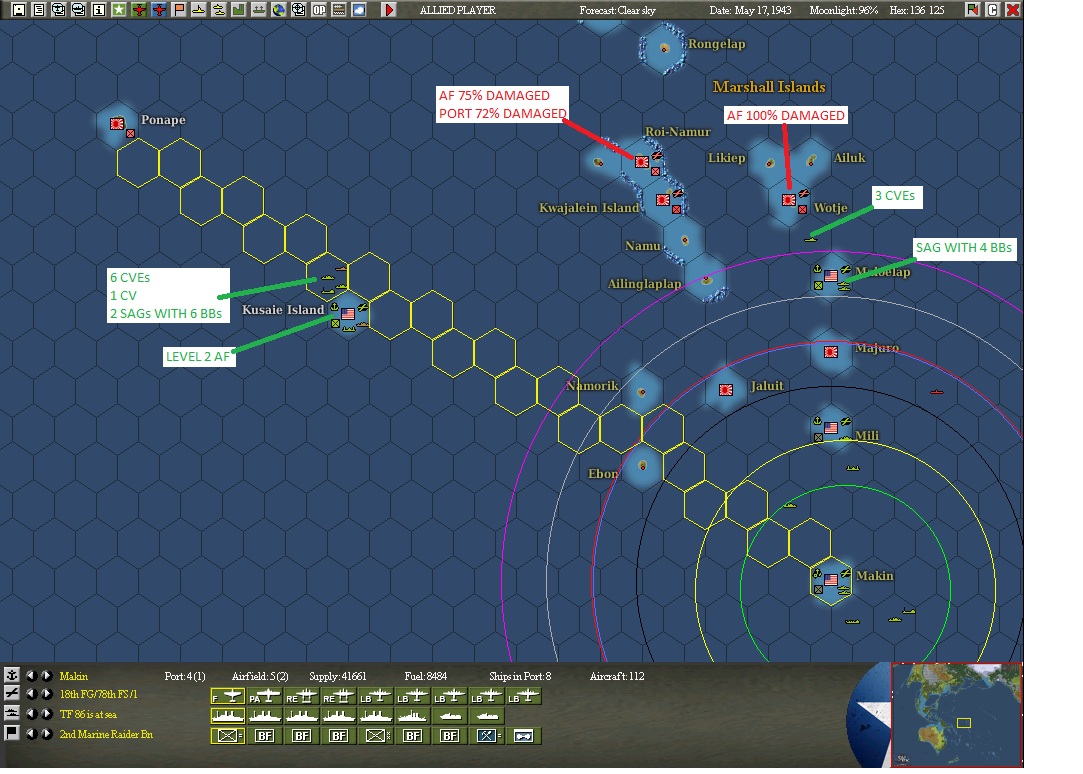Select next air unit after 18th FG/78th FS/1
Viewport: 1083px width, 774px height.
46,694
